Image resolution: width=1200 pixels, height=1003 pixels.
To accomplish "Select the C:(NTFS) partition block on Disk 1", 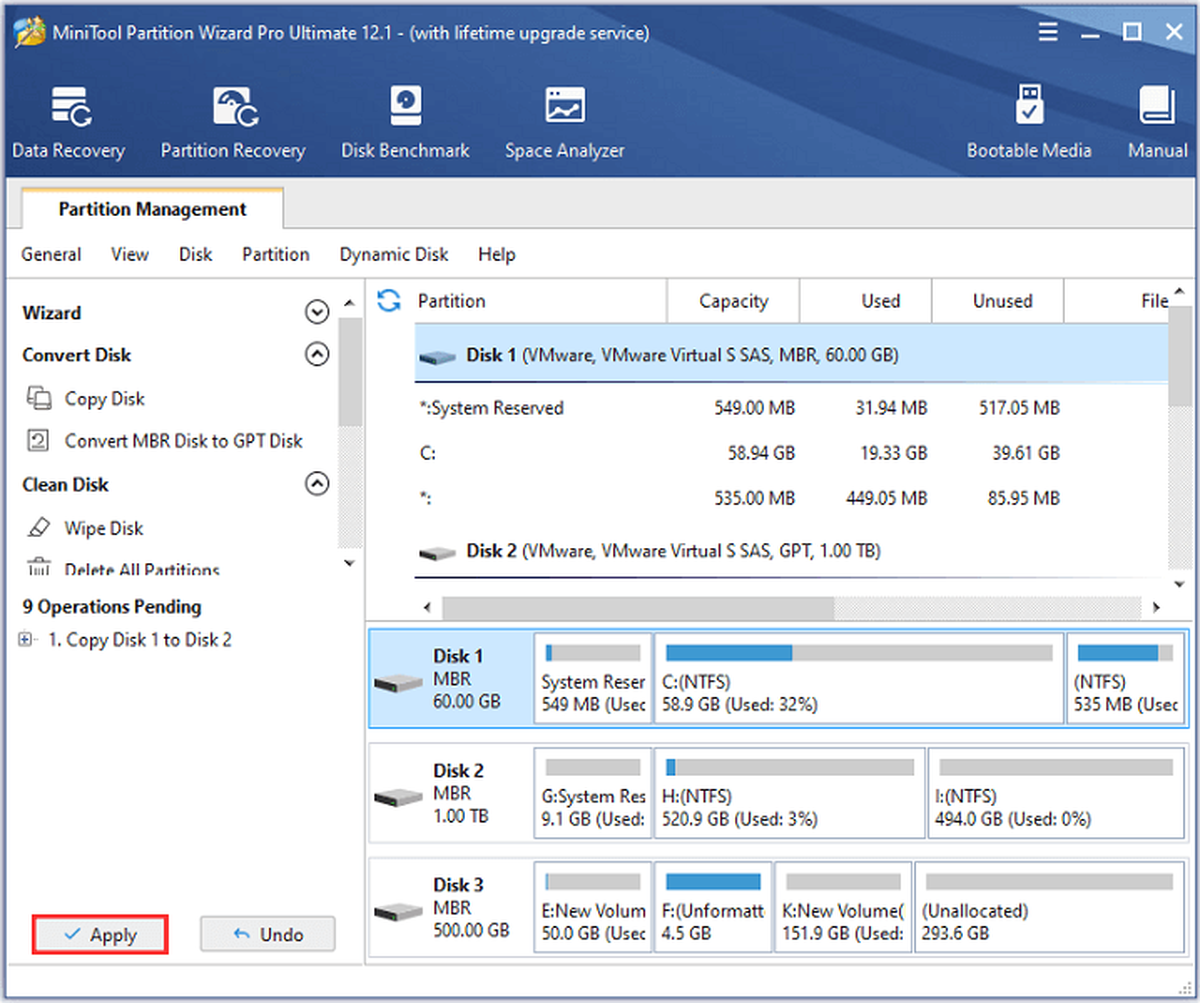I will [x=859, y=678].
